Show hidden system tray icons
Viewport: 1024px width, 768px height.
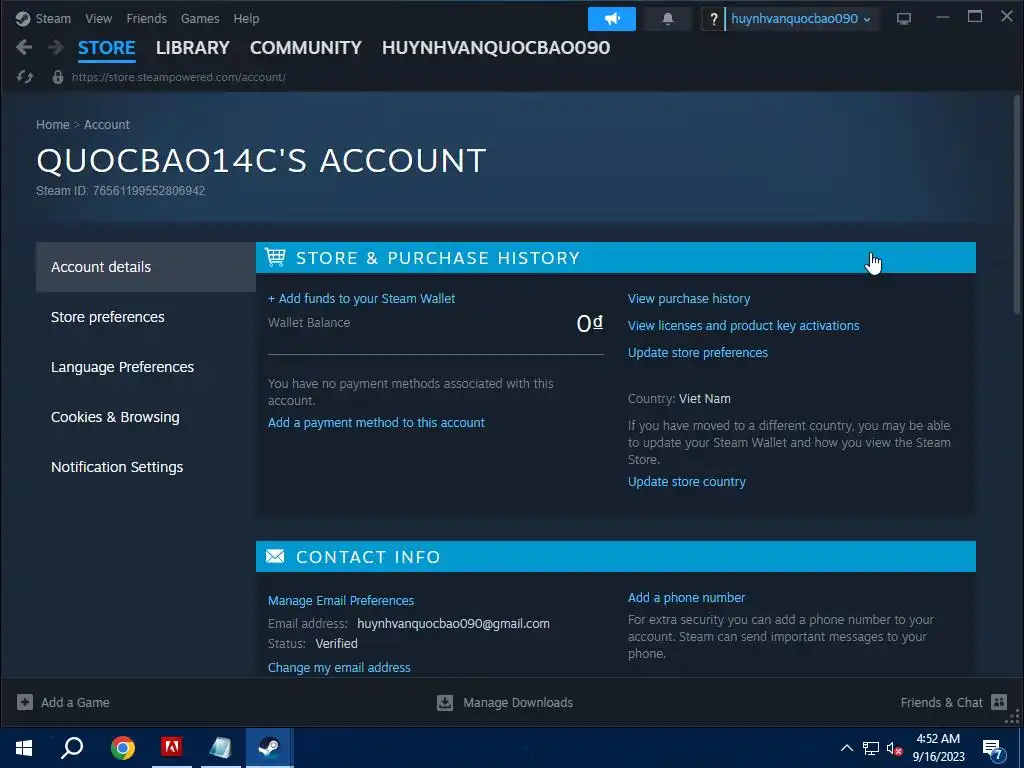point(846,748)
